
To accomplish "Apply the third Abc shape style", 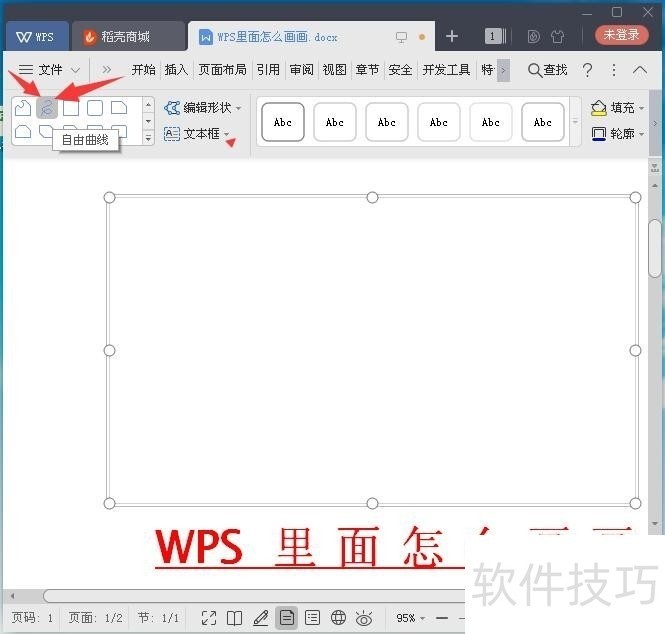I will 387,122.
